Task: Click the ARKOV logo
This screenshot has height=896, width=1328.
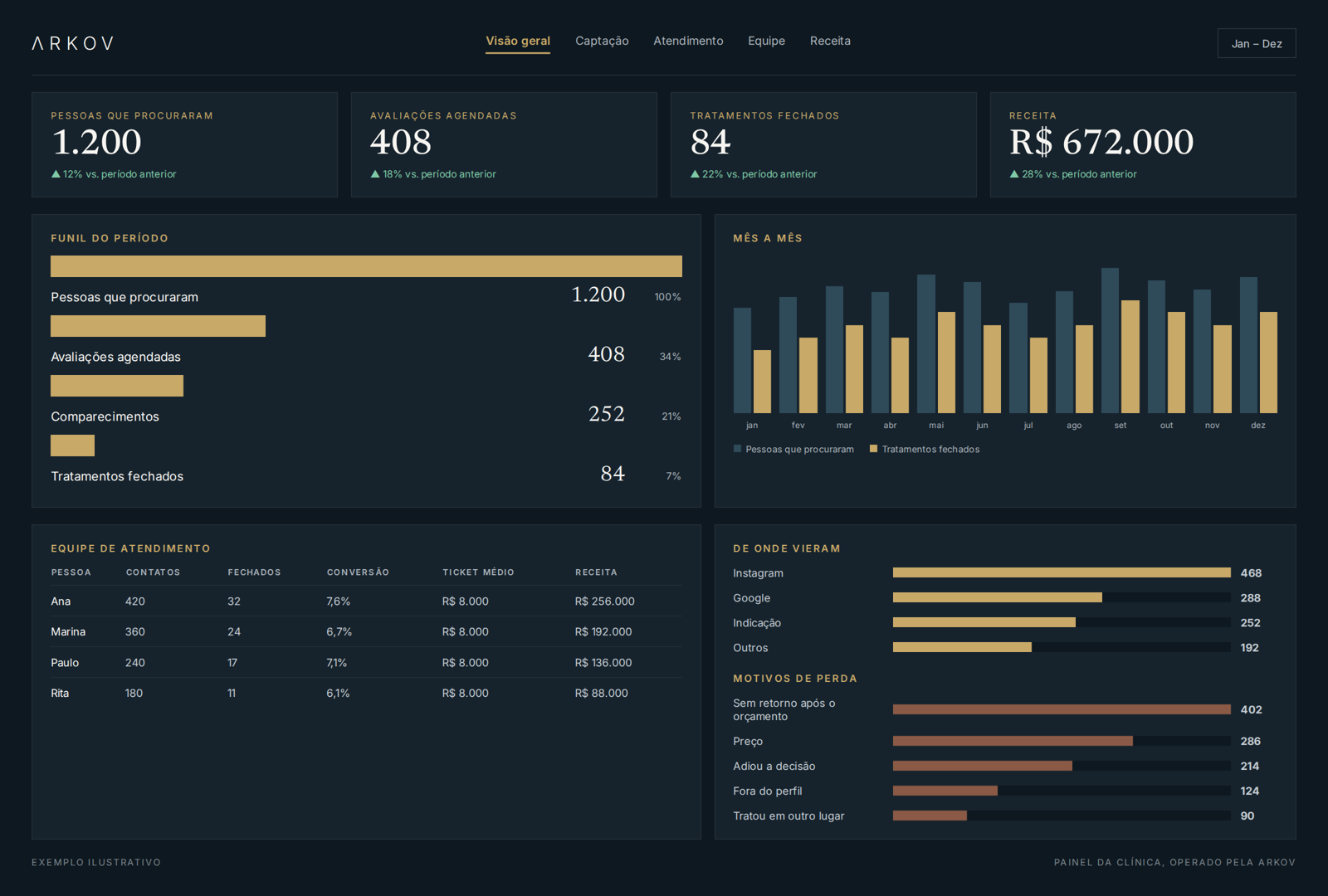Action: pos(73,43)
